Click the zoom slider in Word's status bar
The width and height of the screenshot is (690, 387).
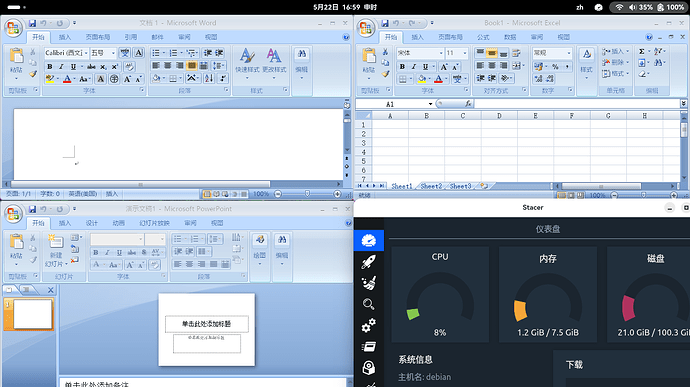click(308, 194)
